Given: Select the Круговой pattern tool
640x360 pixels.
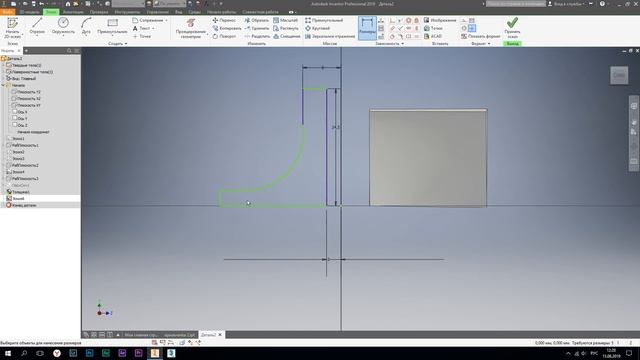Looking at the screenshot, I should (x=318, y=28).
